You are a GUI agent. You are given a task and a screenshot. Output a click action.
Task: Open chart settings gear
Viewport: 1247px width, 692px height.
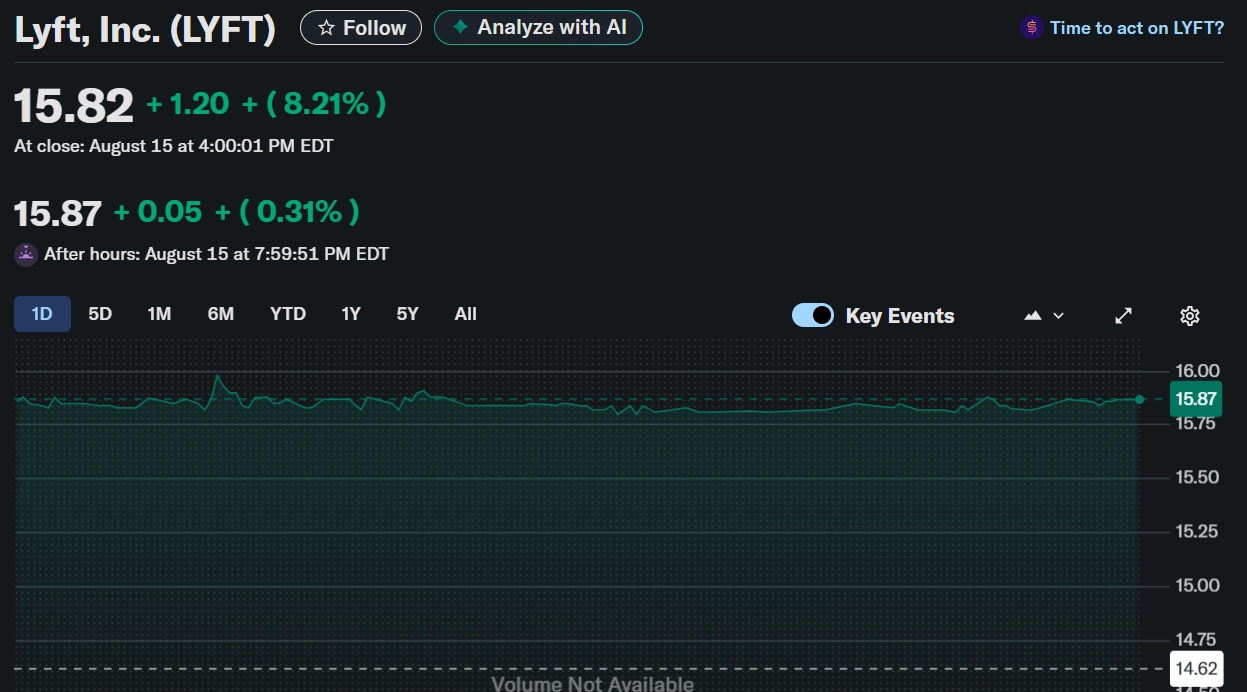click(1190, 316)
